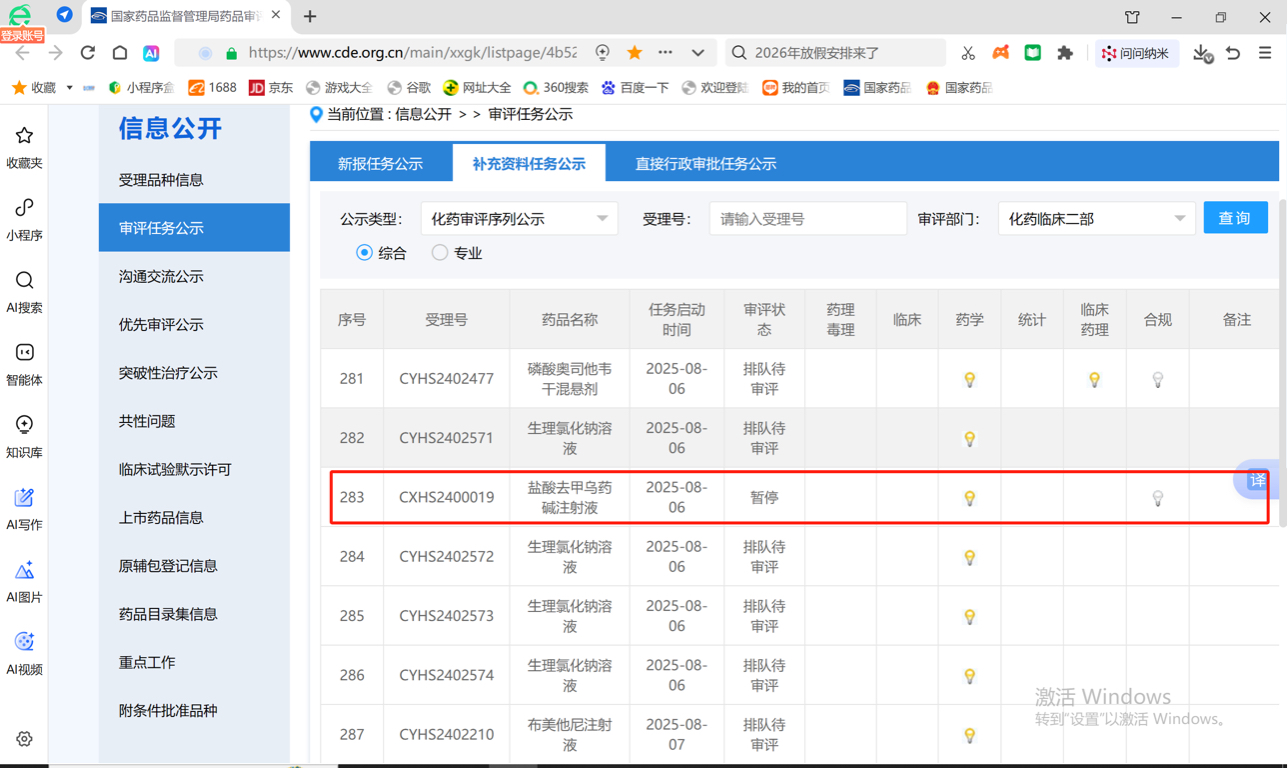Click the 药学 bulb for CYHS2402571
This screenshot has height=768, width=1288.
tap(969, 438)
